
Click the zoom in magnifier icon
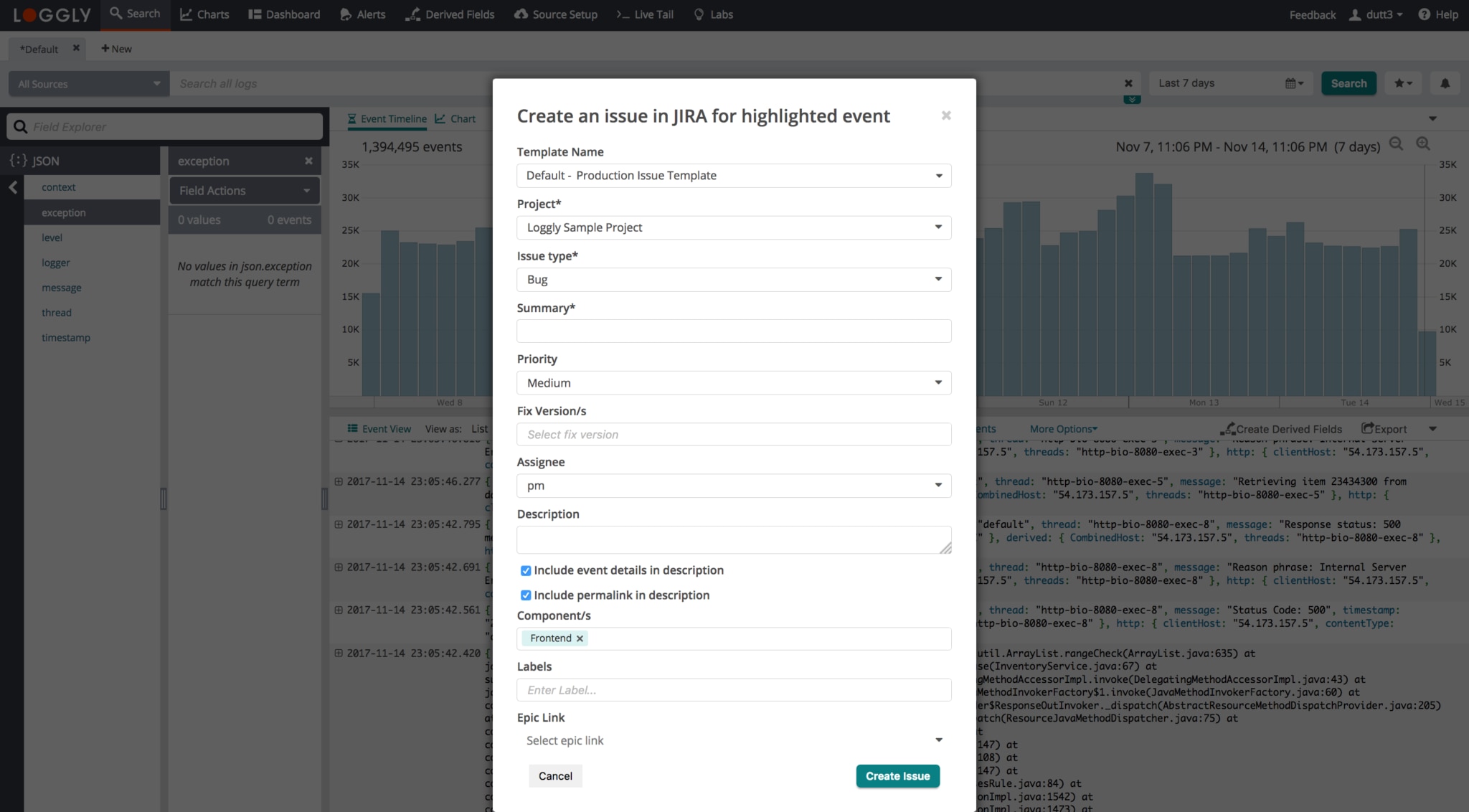pyautogui.click(x=1423, y=144)
